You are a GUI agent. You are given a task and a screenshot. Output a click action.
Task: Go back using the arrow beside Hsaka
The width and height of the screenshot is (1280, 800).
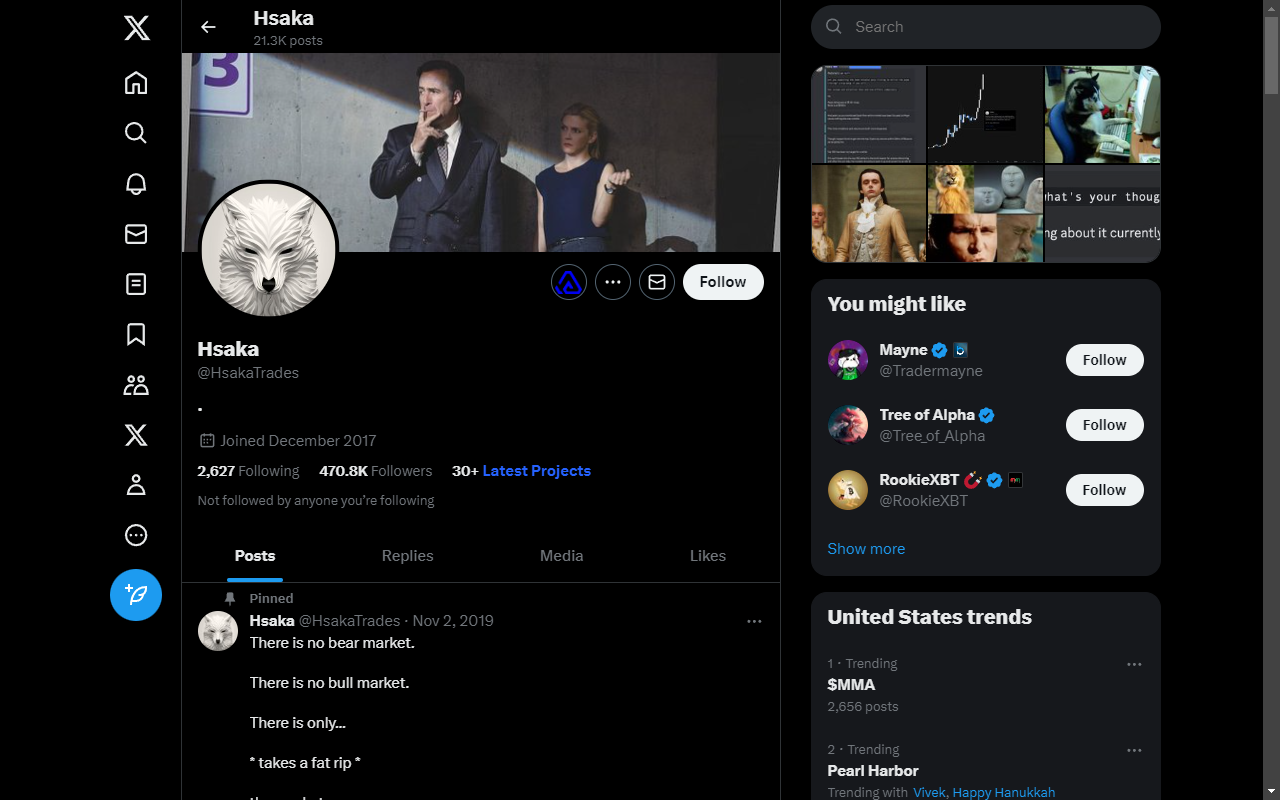tap(208, 27)
